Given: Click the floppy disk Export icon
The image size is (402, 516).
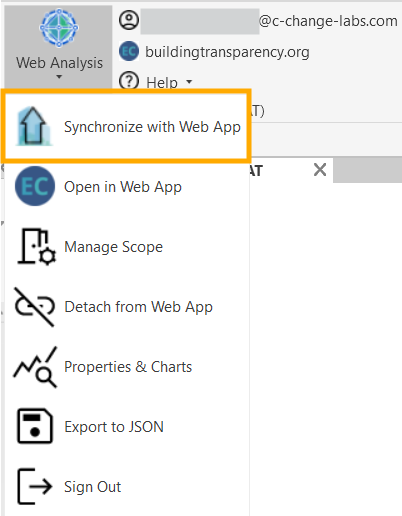Looking at the screenshot, I should 35,426.
